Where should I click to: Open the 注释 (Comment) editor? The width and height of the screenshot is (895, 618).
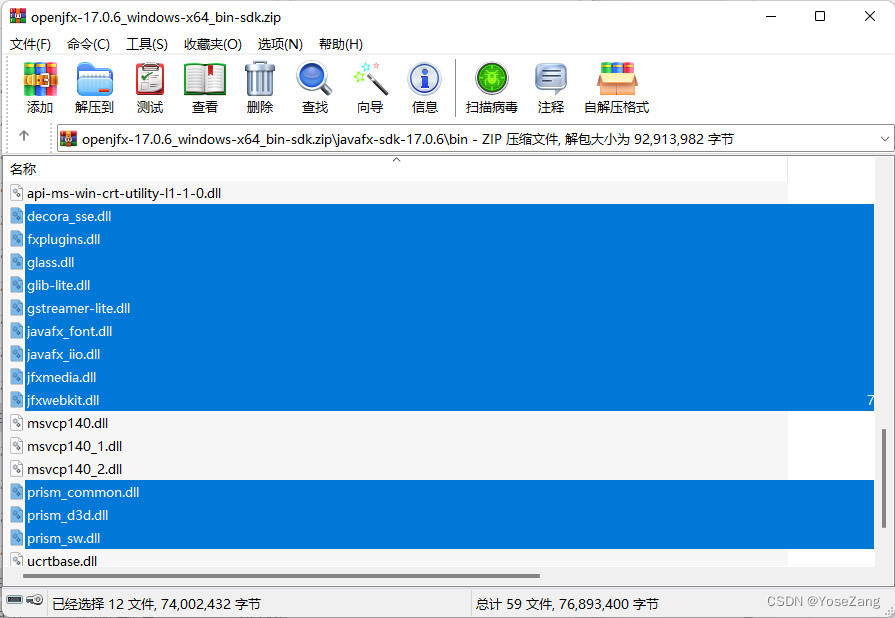point(551,87)
